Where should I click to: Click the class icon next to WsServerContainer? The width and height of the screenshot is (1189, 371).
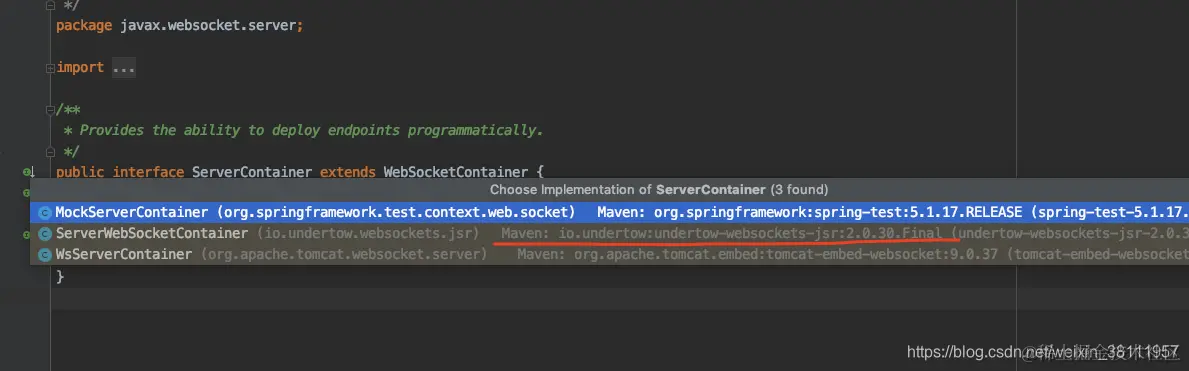coord(45,255)
